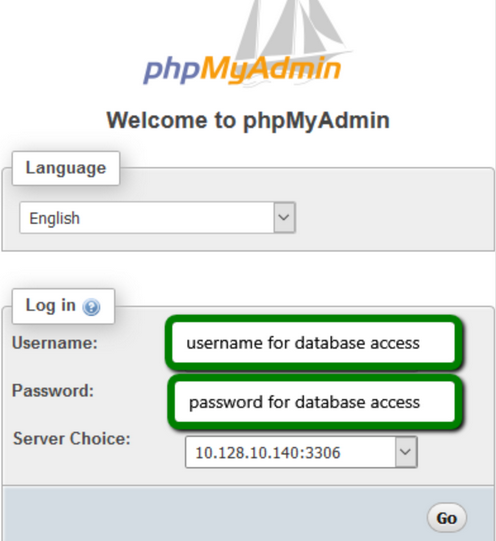
Task: Click the orange MyAdmin part of logo
Action: pos(271,69)
